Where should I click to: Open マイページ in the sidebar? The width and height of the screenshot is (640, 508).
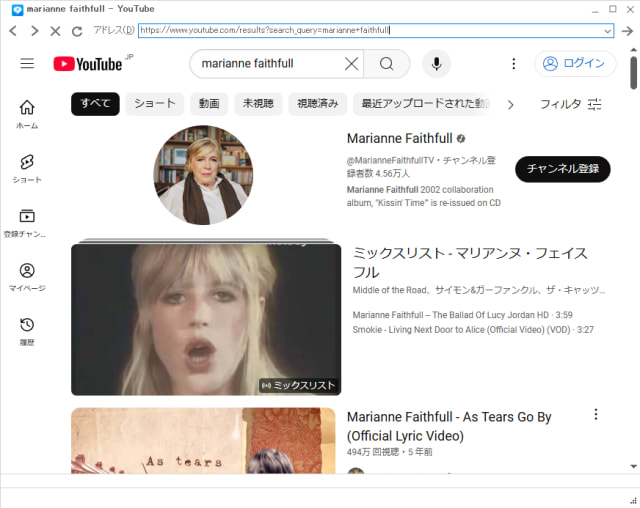pyautogui.click(x=27, y=277)
